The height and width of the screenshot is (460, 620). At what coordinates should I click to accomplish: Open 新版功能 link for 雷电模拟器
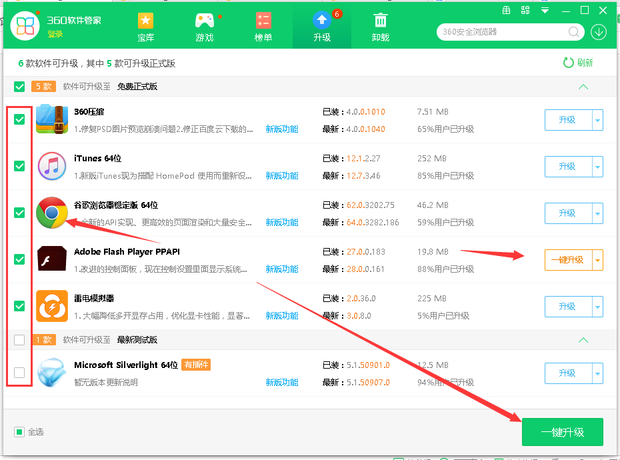[x=282, y=316]
